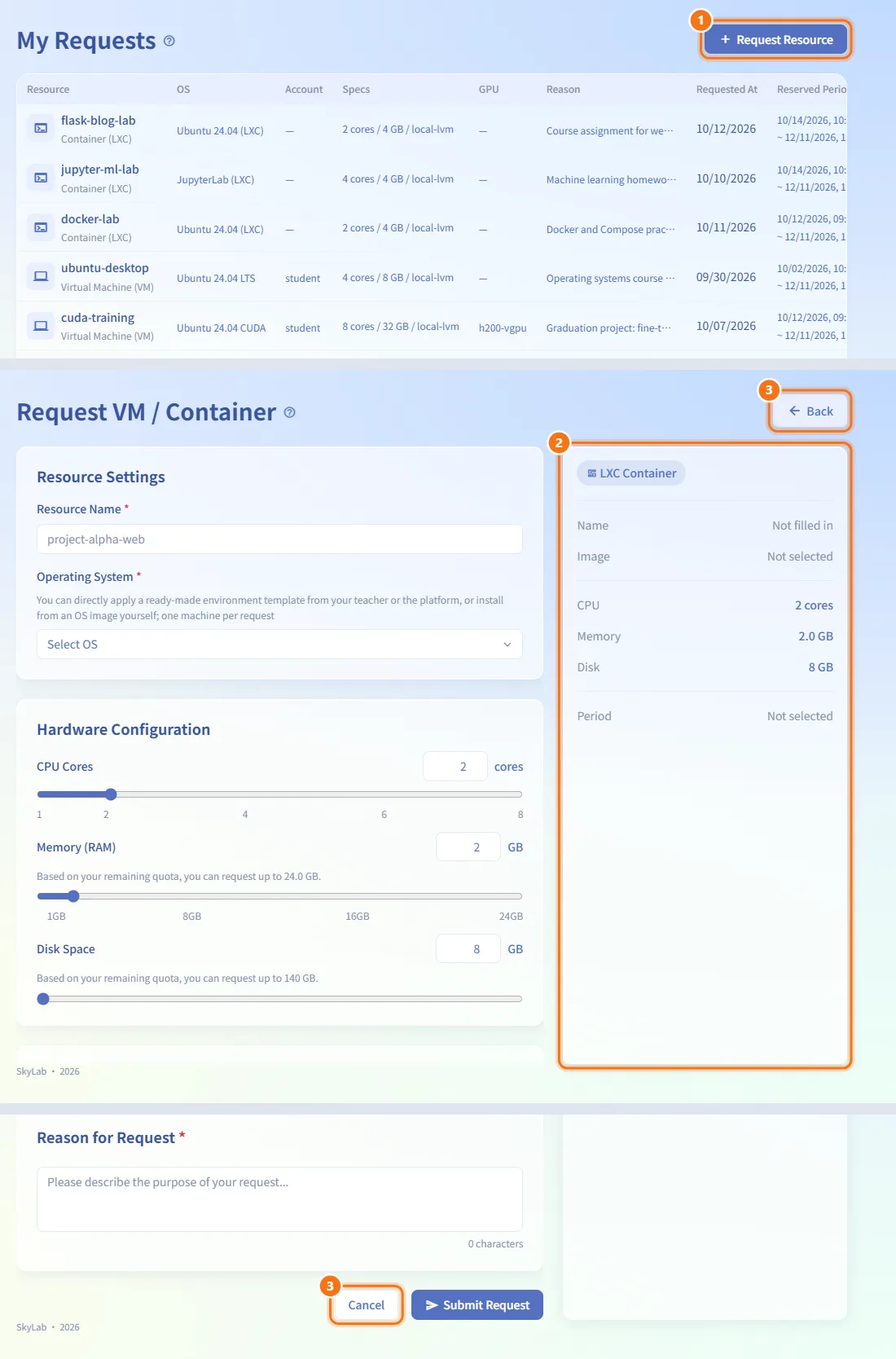Screen dimensions: 896x1359
Task: Click the Specs column header
Action: [x=356, y=90]
